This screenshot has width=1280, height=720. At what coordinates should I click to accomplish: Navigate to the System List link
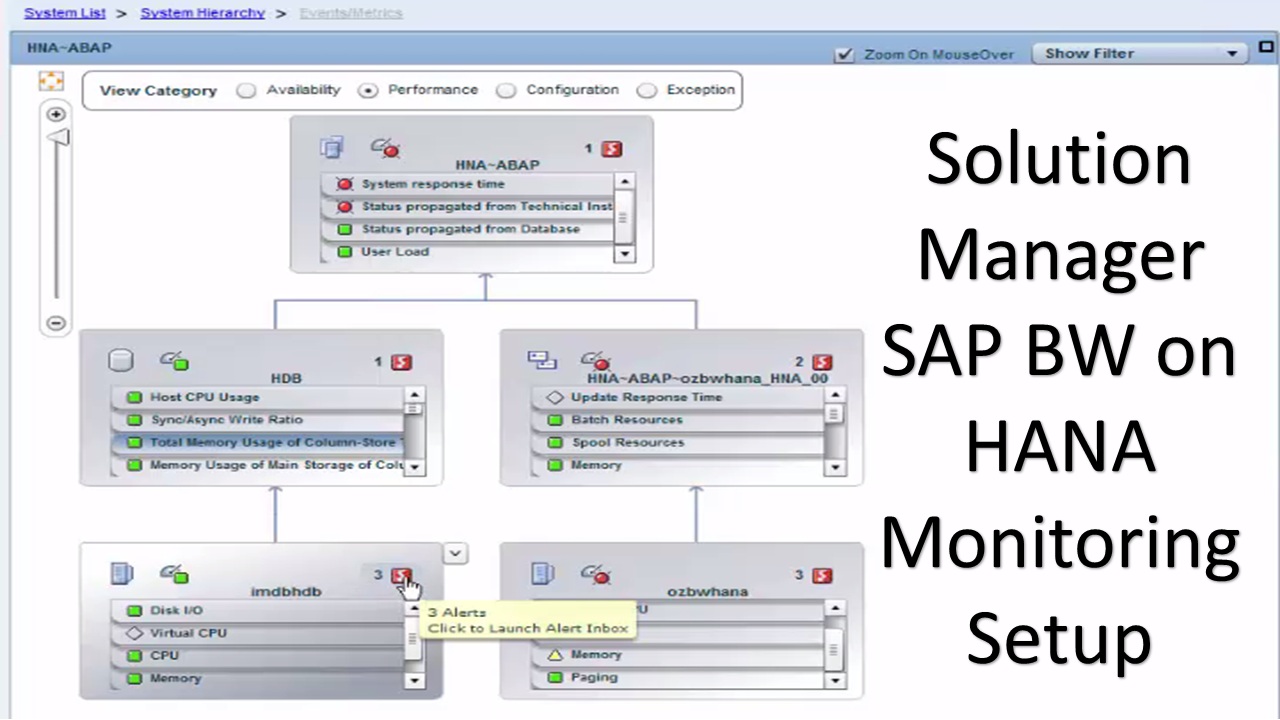pyautogui.click(x=64, y=12)
